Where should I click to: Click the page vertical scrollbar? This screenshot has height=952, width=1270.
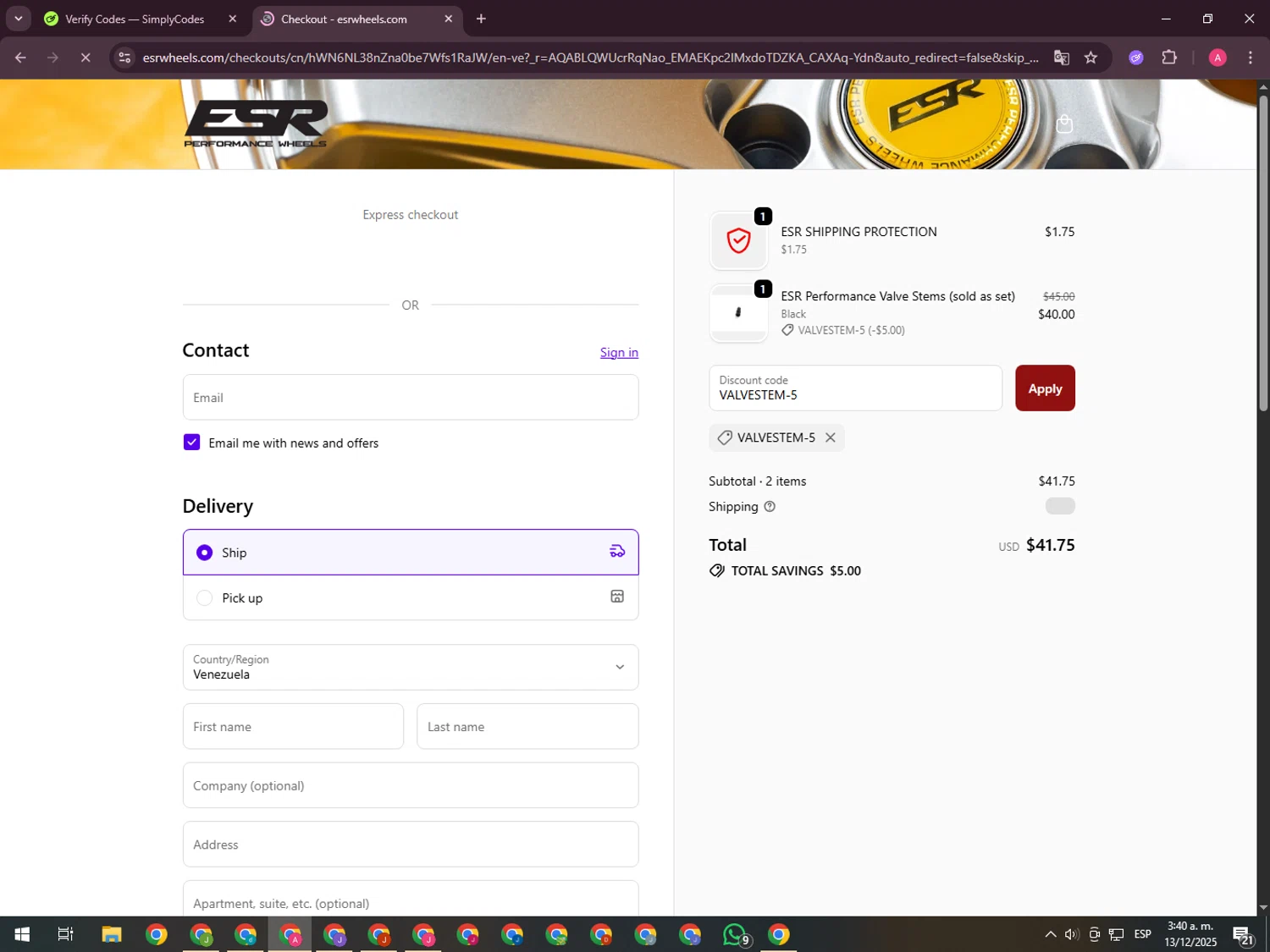(1263, 254)
